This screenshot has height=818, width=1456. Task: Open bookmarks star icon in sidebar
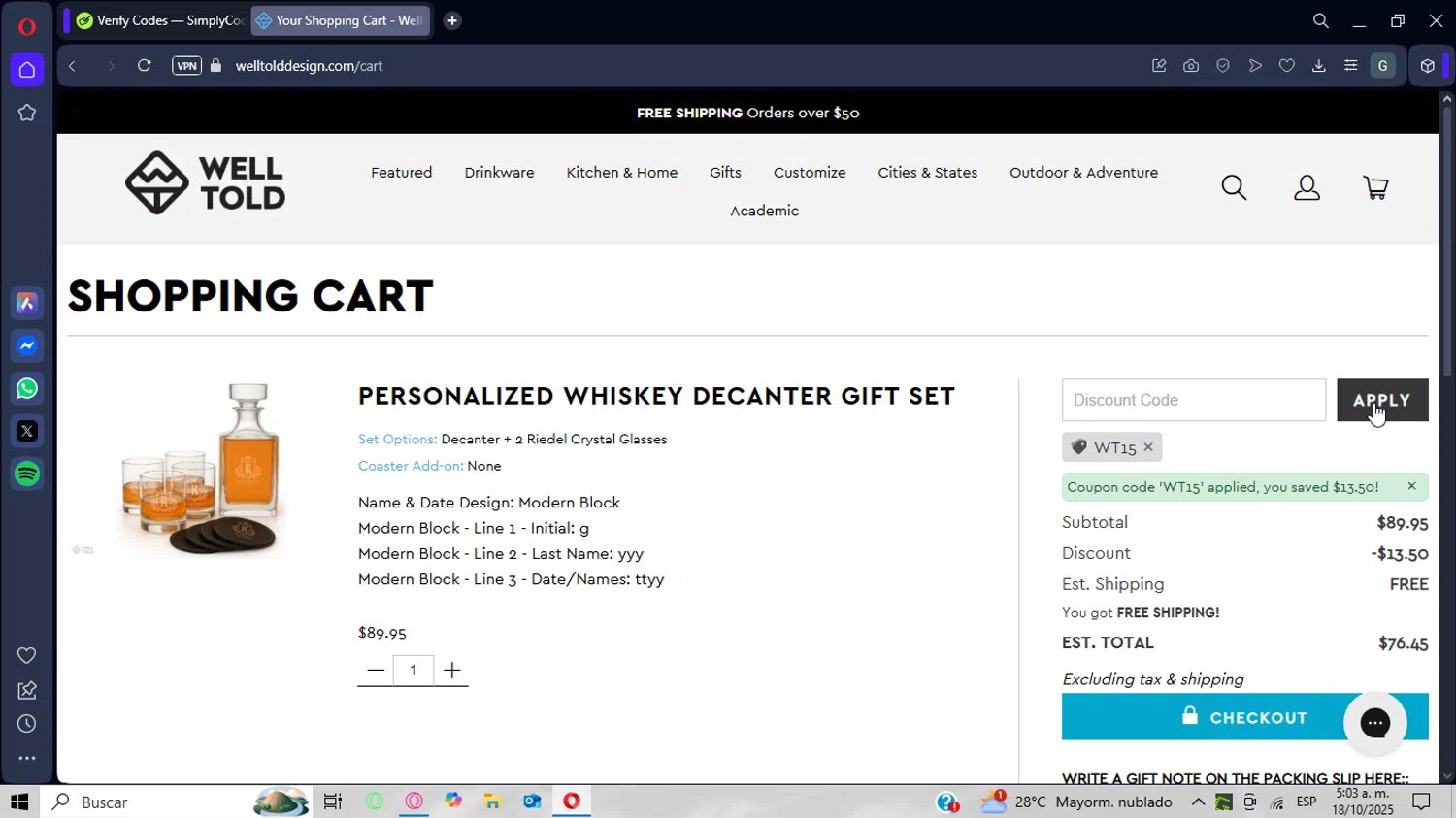coord(27,113)
